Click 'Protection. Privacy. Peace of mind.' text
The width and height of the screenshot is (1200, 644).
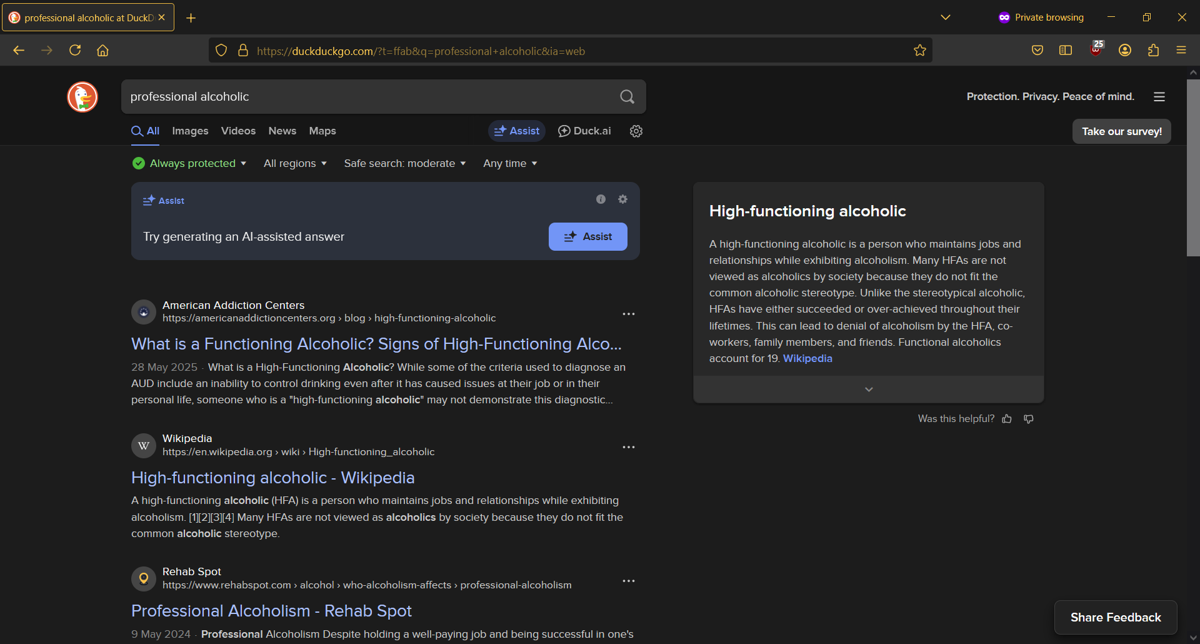(1050, 97)
